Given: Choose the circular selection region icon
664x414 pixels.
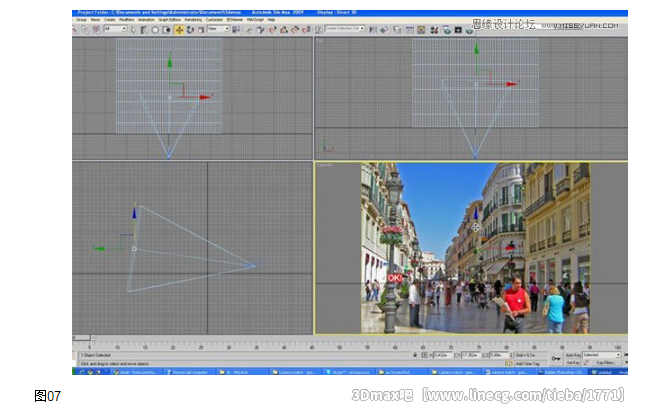Looking at the screenshot, I should pyautogui.click(x=155, y=30).
